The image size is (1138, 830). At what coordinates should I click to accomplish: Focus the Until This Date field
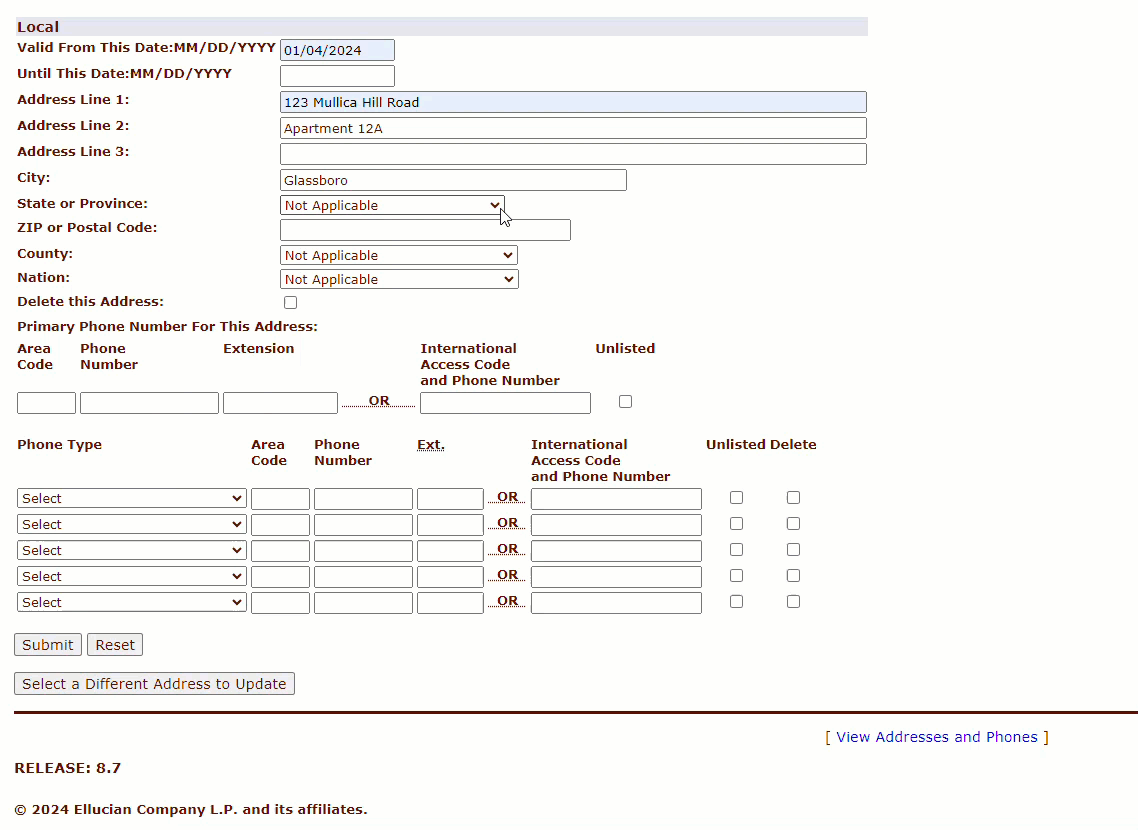pos(337,76)
